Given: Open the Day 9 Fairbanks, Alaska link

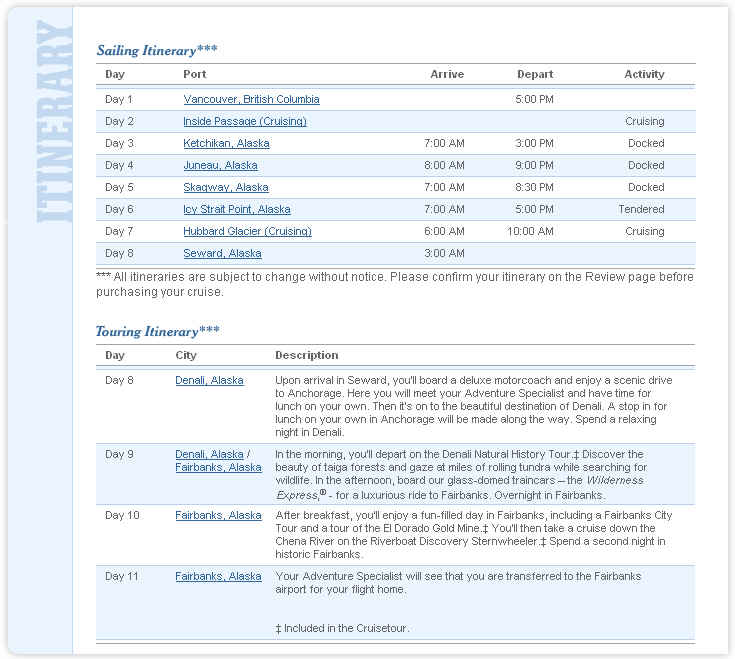Looking at the screenshot, I should (x=218, y=467).
